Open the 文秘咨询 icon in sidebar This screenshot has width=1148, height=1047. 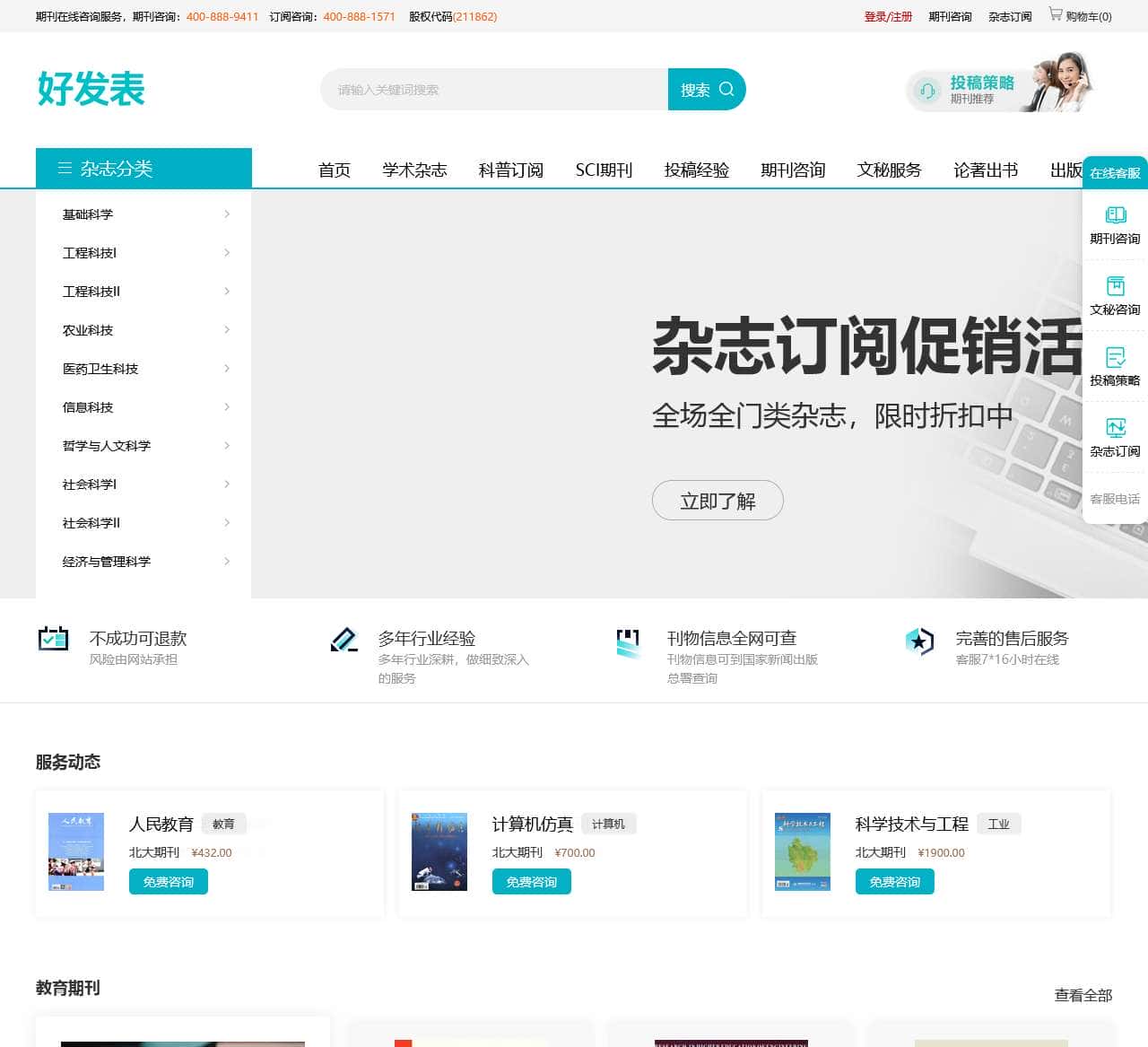[x=1116, y=286]
